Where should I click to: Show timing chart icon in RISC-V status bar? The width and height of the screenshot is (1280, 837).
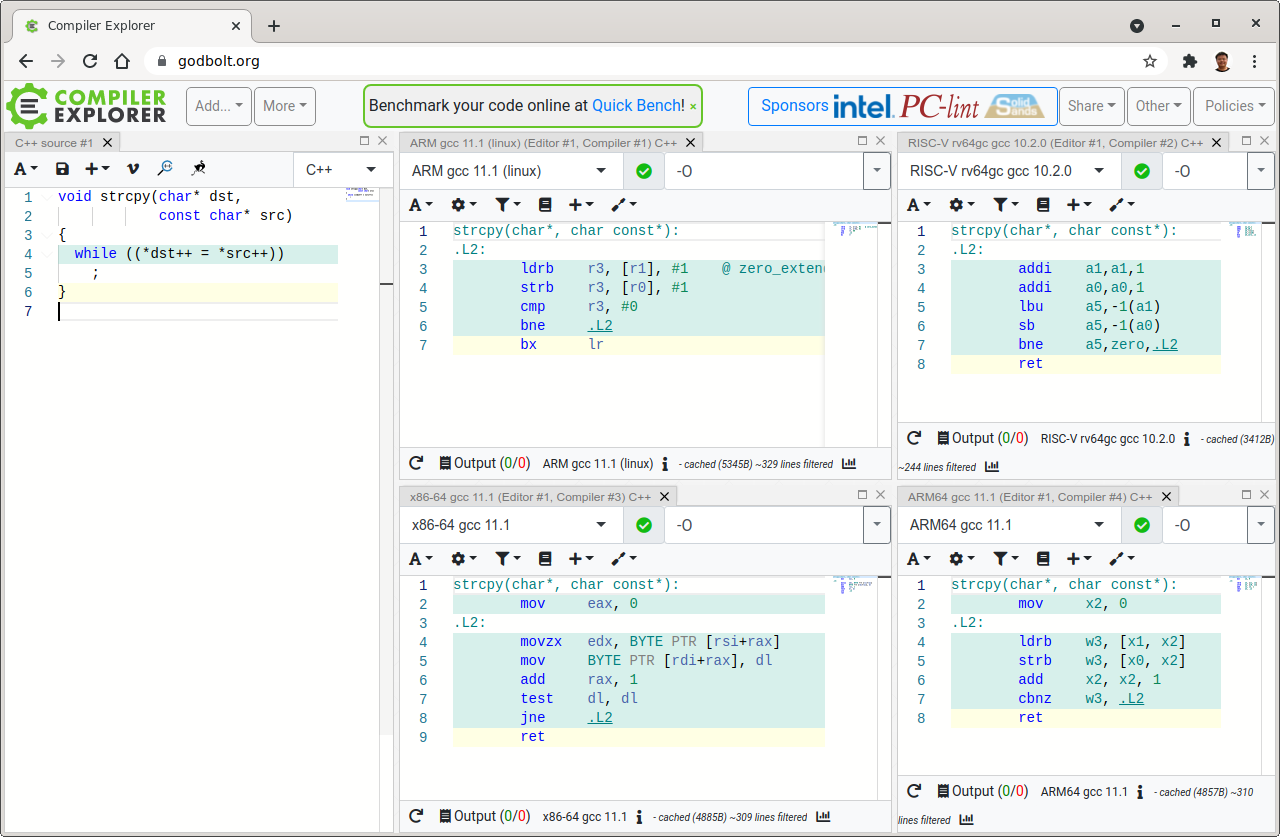point(992,467)
